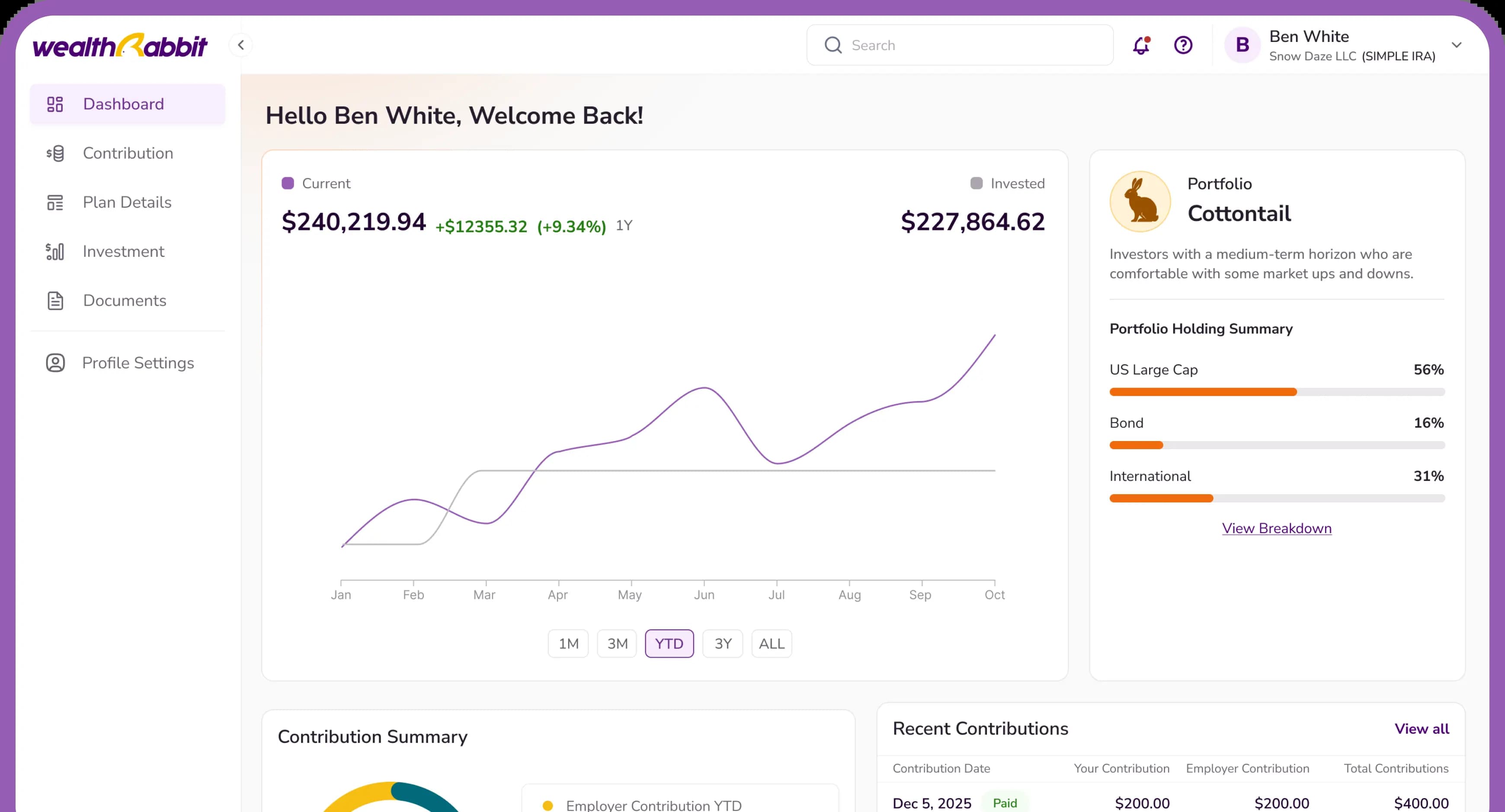
Task: Click the contribution donut chart
Action: click(391, 797)
